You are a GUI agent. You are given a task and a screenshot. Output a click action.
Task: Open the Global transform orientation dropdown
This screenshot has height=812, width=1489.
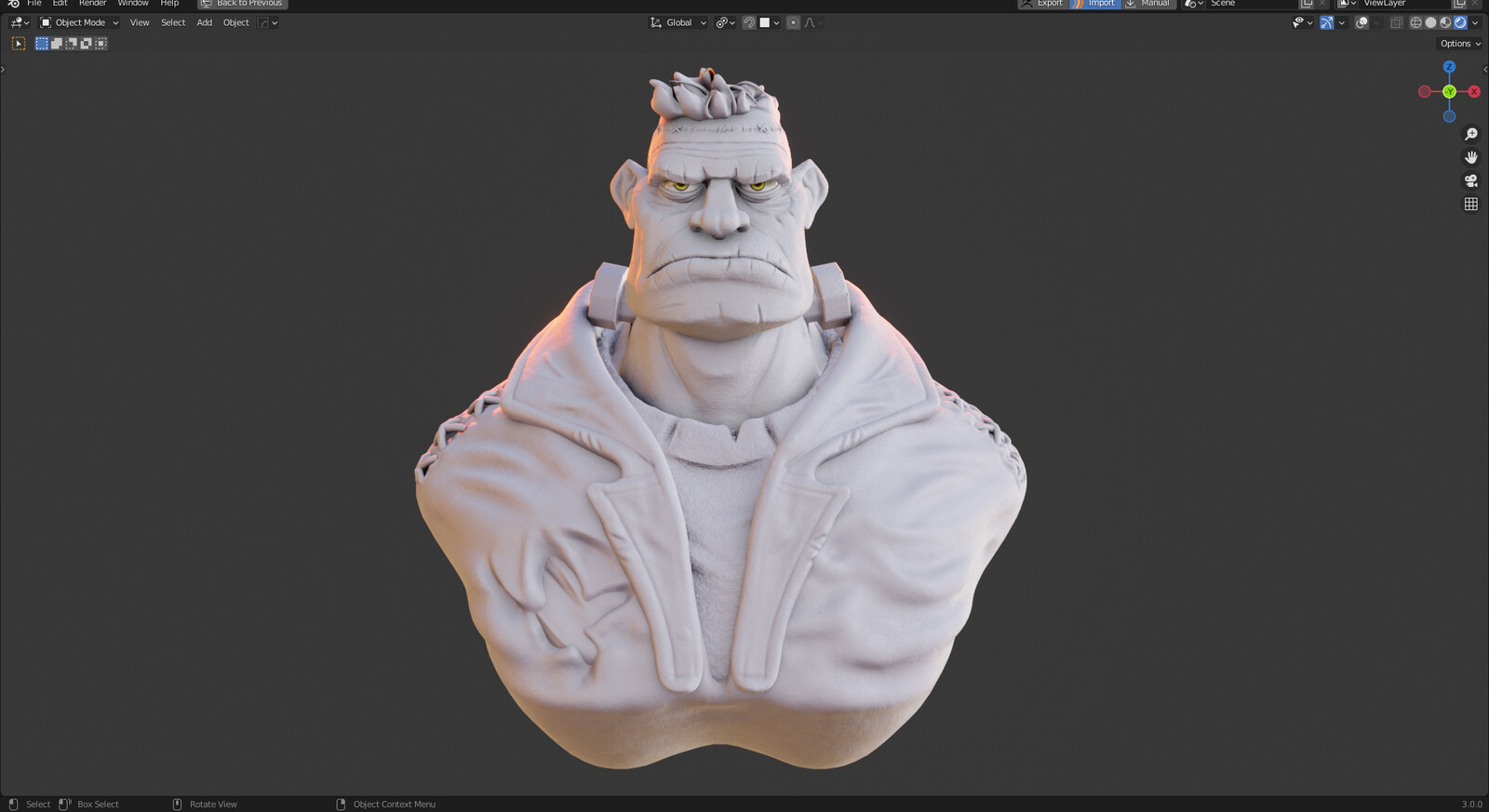click(x=678, y=22)
